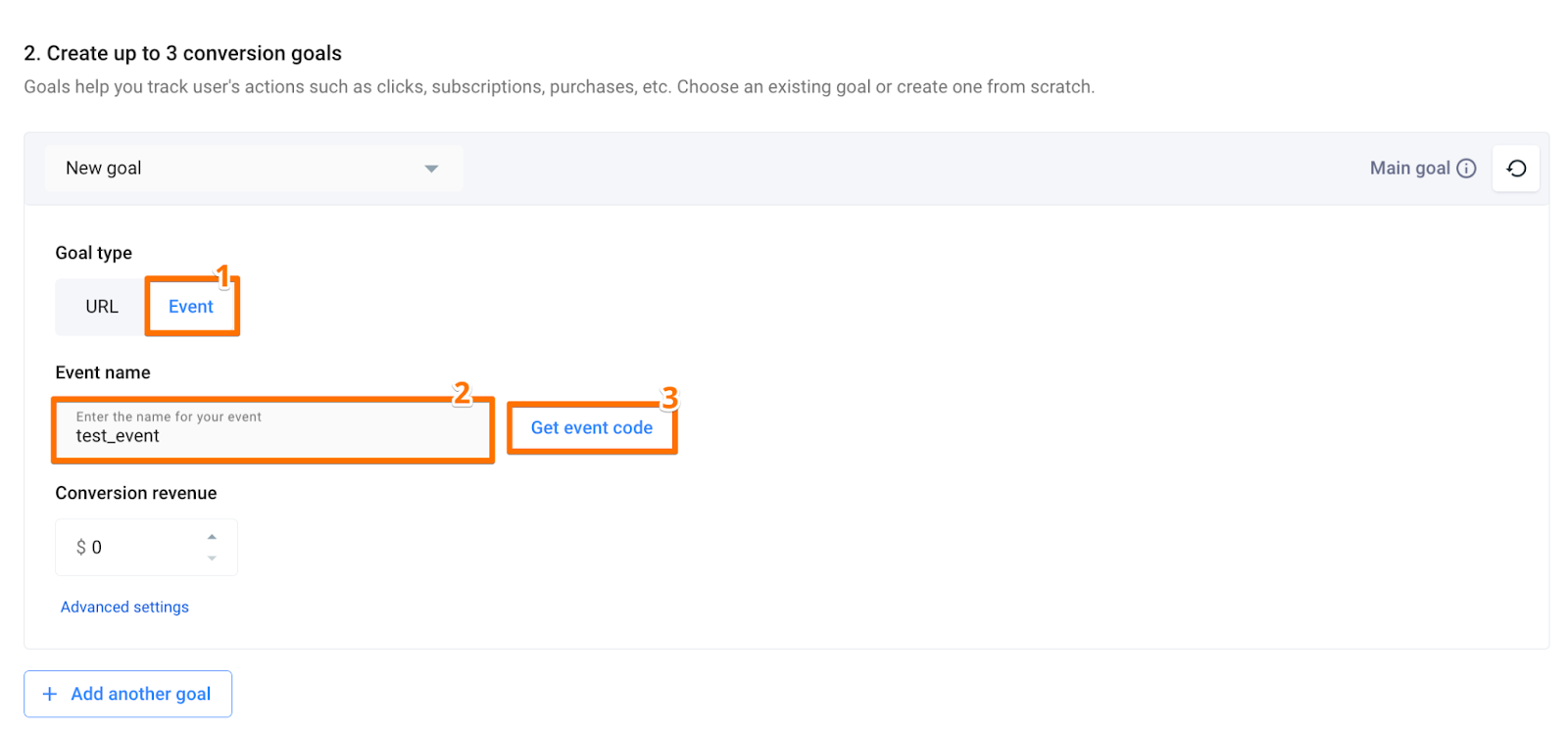Screen dimensions: 1568x733
Task: Click the plus icon before Add another goal
Action: (50, 694)
